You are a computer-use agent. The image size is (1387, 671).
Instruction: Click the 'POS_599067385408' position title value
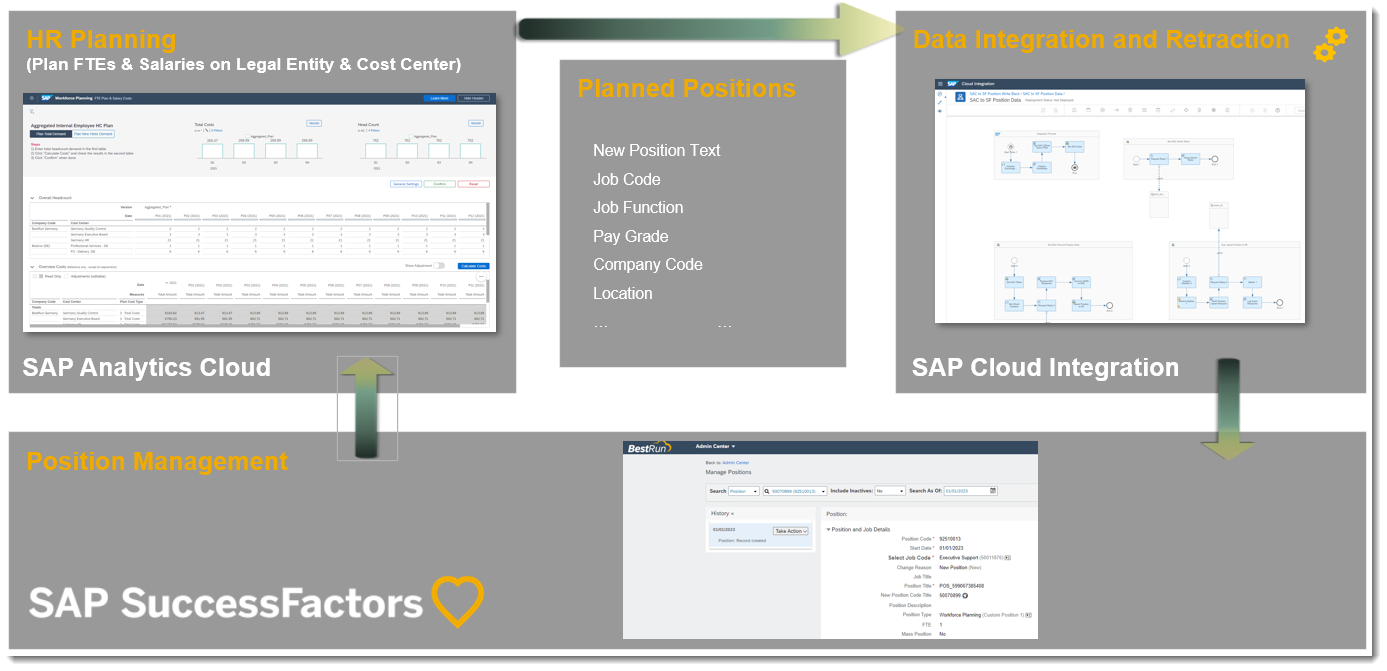[x=962, y=586]
